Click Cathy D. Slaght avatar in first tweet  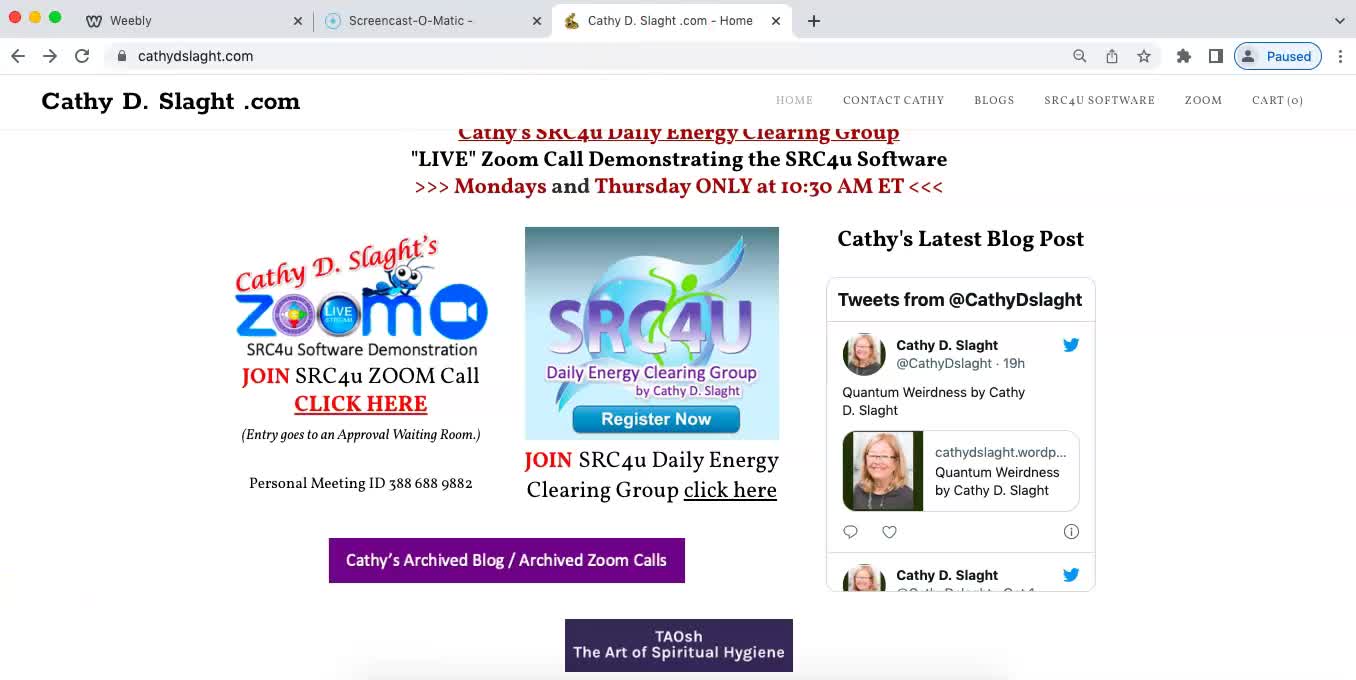pos(864,354)
